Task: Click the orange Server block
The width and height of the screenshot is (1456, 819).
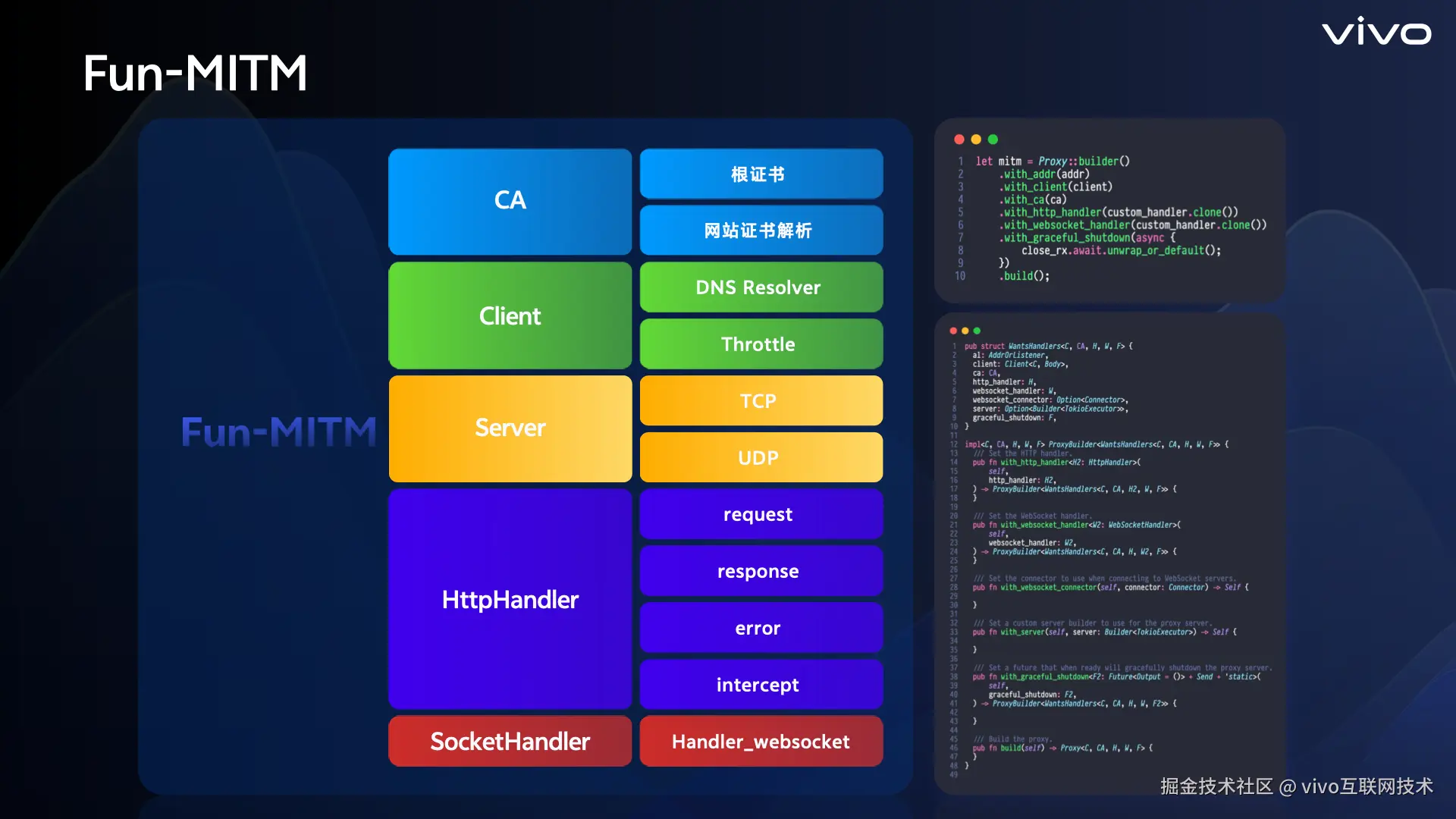Action: pyautogui.click(x=510, y=428)
